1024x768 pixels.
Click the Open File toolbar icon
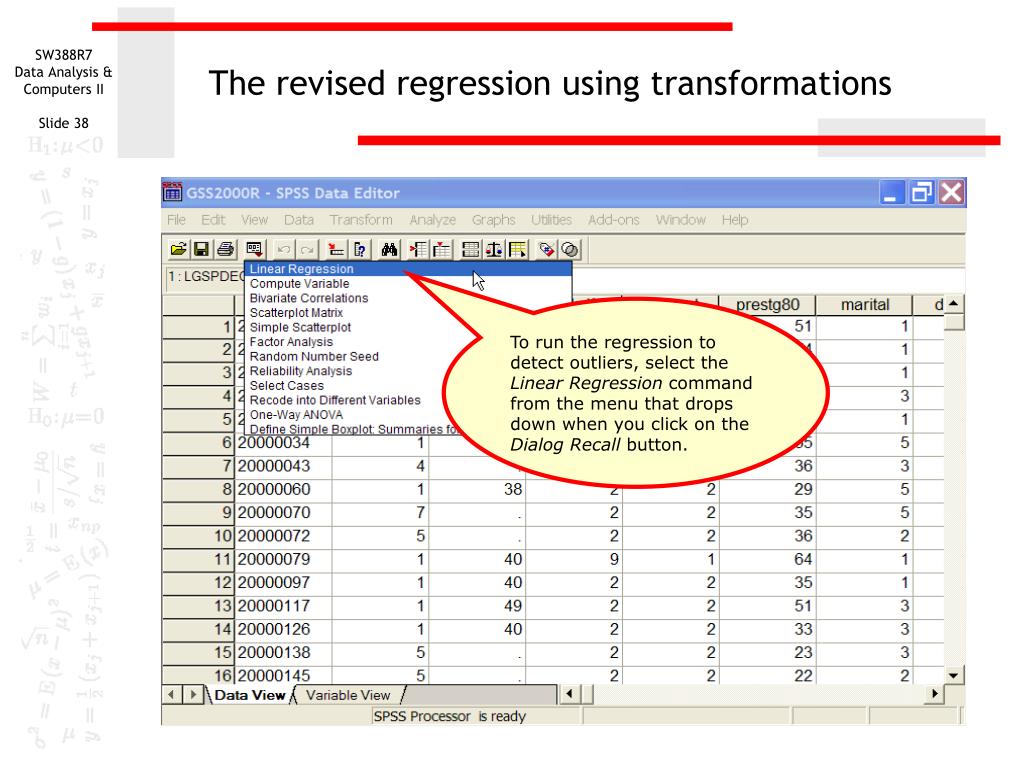coord(178,249)
